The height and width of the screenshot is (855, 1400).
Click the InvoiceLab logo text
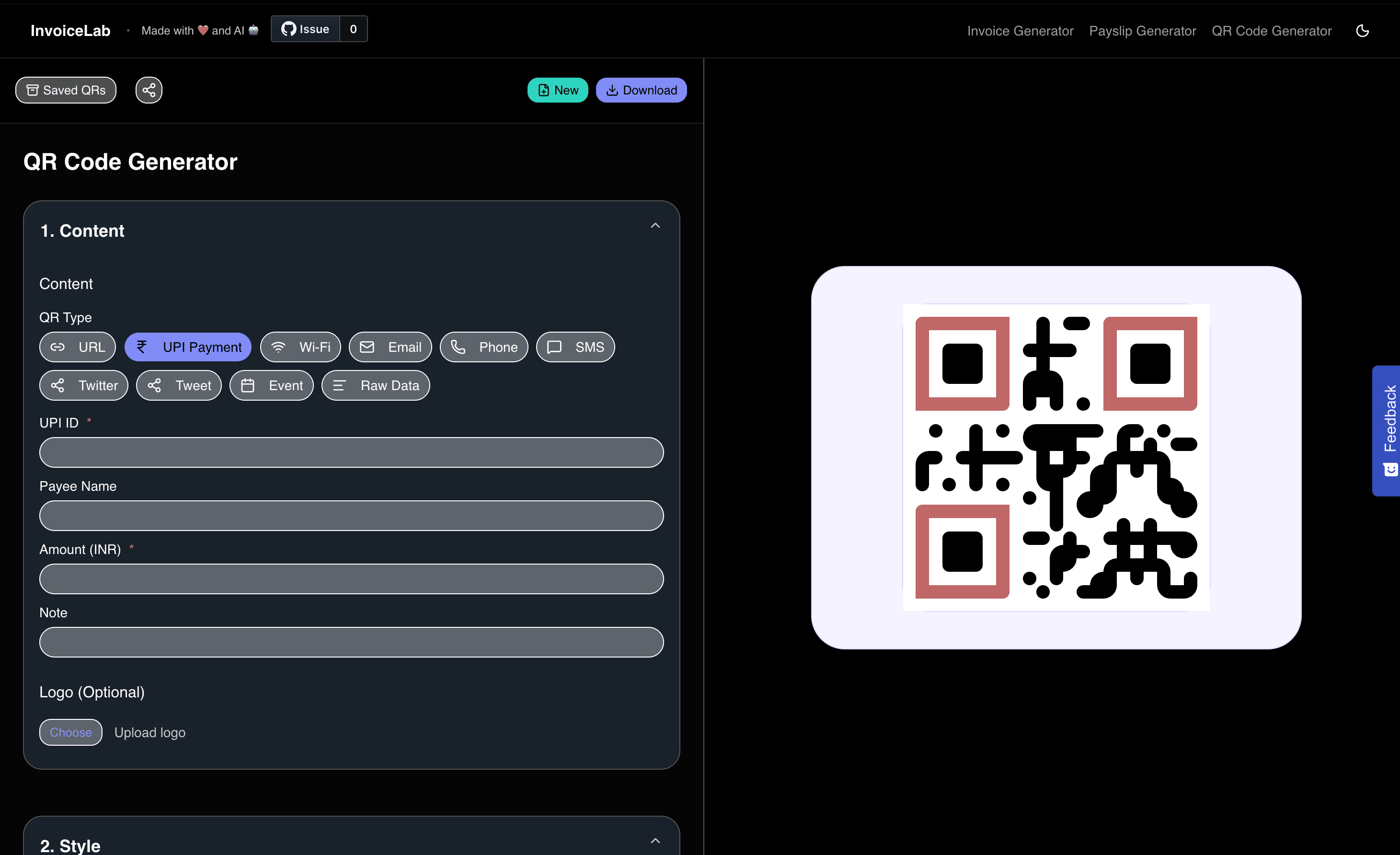pos(70,31)
